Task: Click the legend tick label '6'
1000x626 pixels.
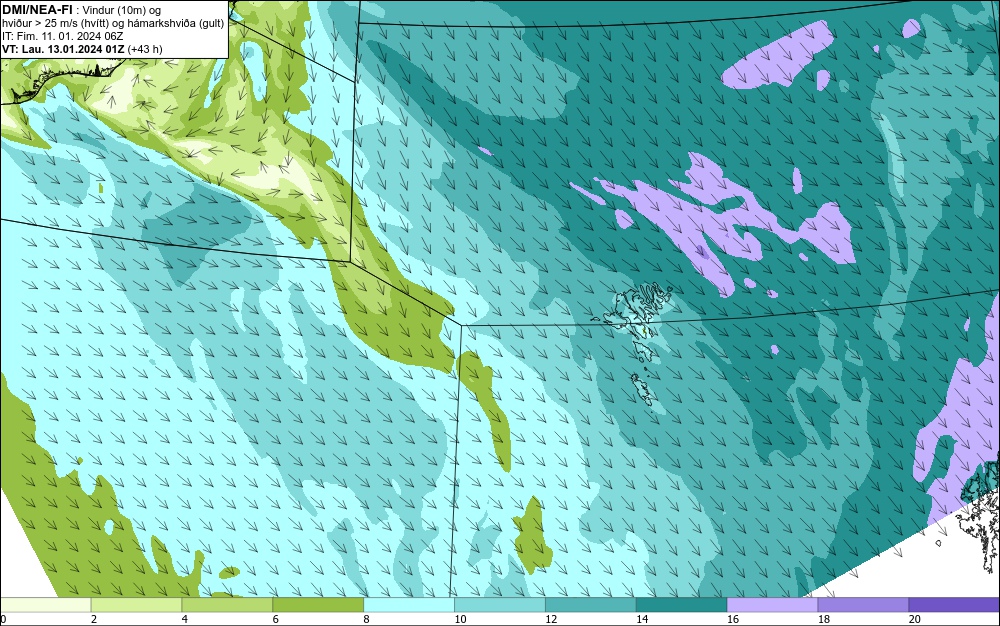Action: (x=276, y=619)
